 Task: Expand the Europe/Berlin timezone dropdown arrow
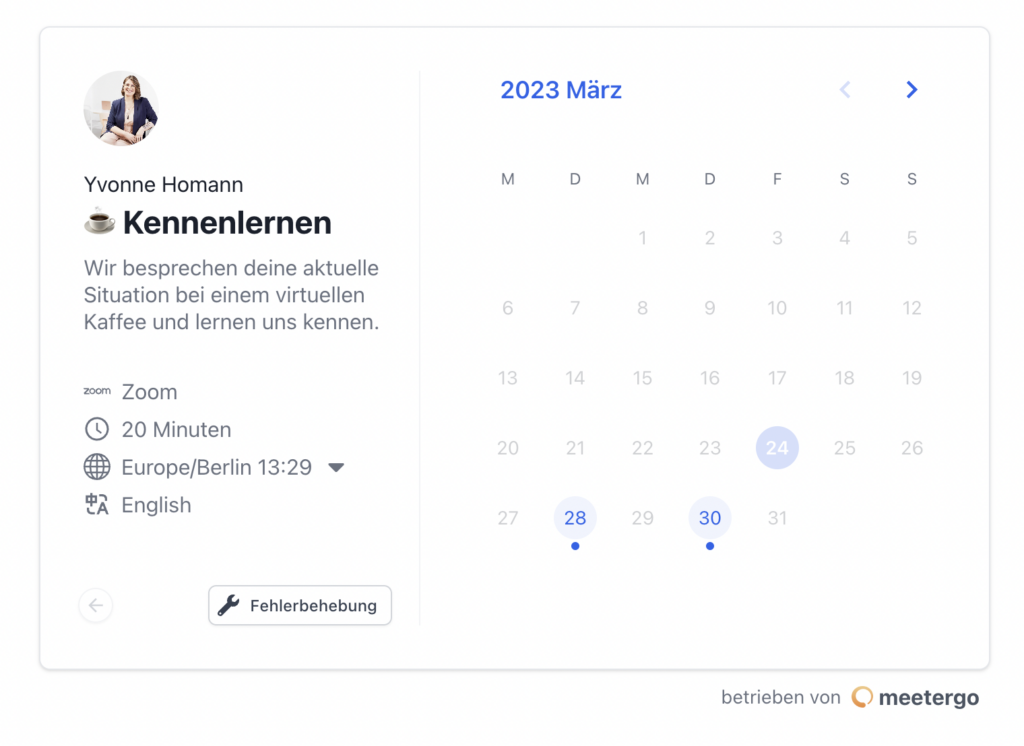336,467
